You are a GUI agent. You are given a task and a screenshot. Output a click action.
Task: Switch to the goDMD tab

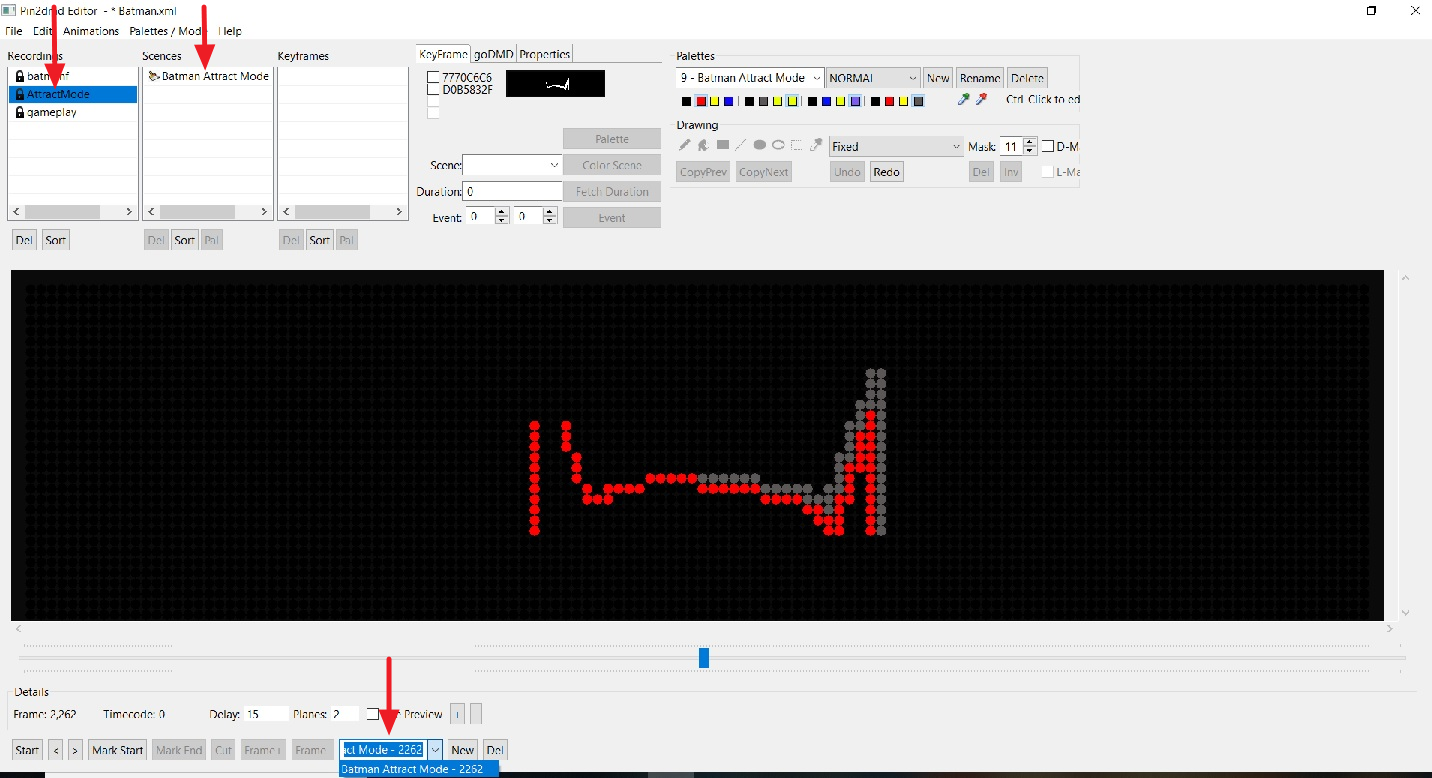[494, 54]
